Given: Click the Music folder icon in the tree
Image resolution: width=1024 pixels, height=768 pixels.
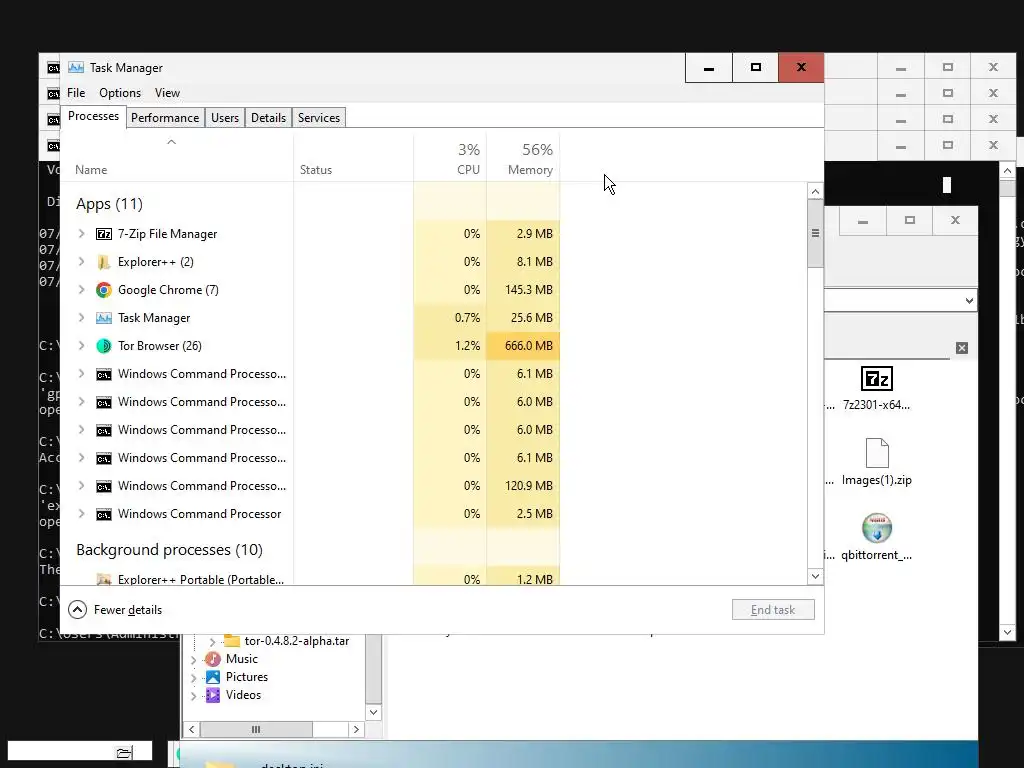Looking at the screenshot, I should click(x=213, y=659).
